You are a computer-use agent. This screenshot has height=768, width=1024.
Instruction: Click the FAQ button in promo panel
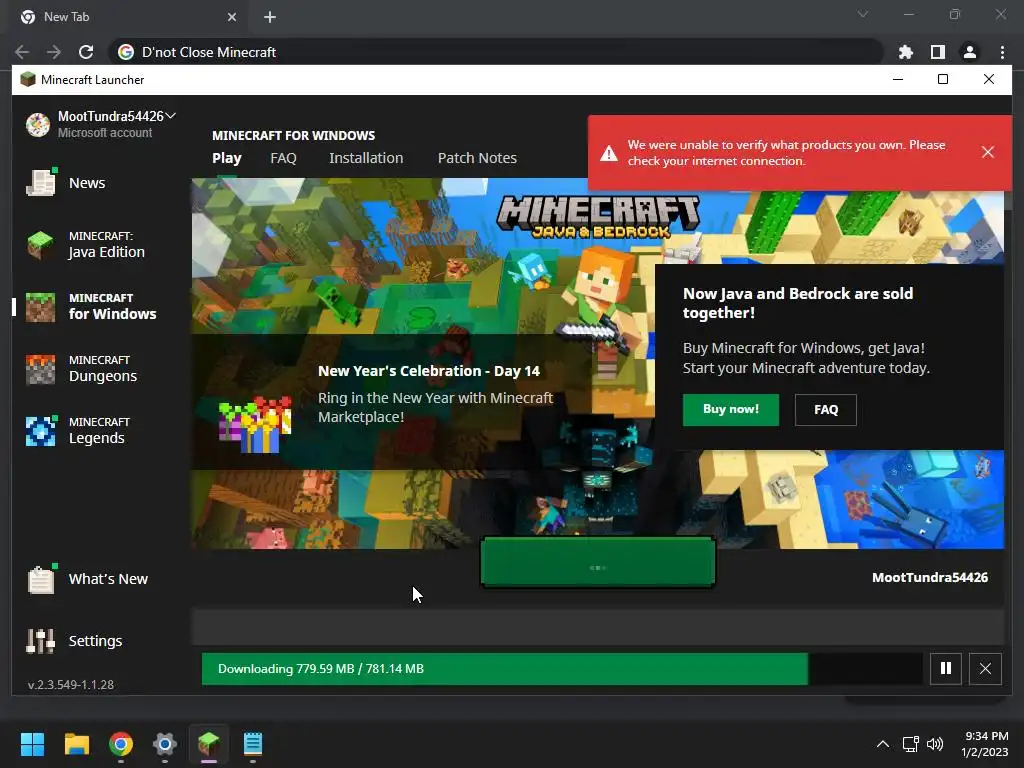[x=825, y=409]
